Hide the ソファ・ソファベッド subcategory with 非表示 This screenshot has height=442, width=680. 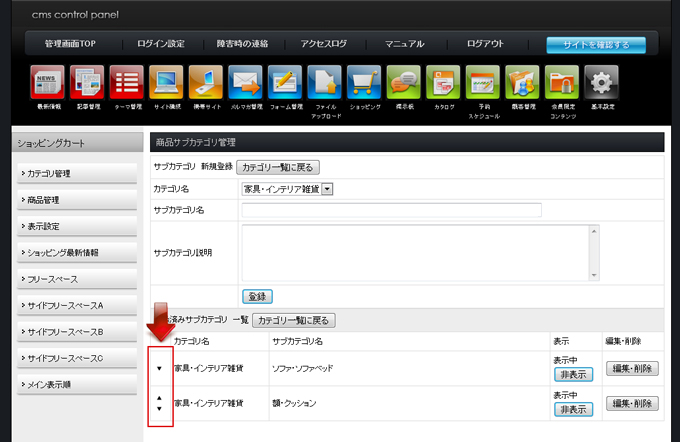(573, 375)
